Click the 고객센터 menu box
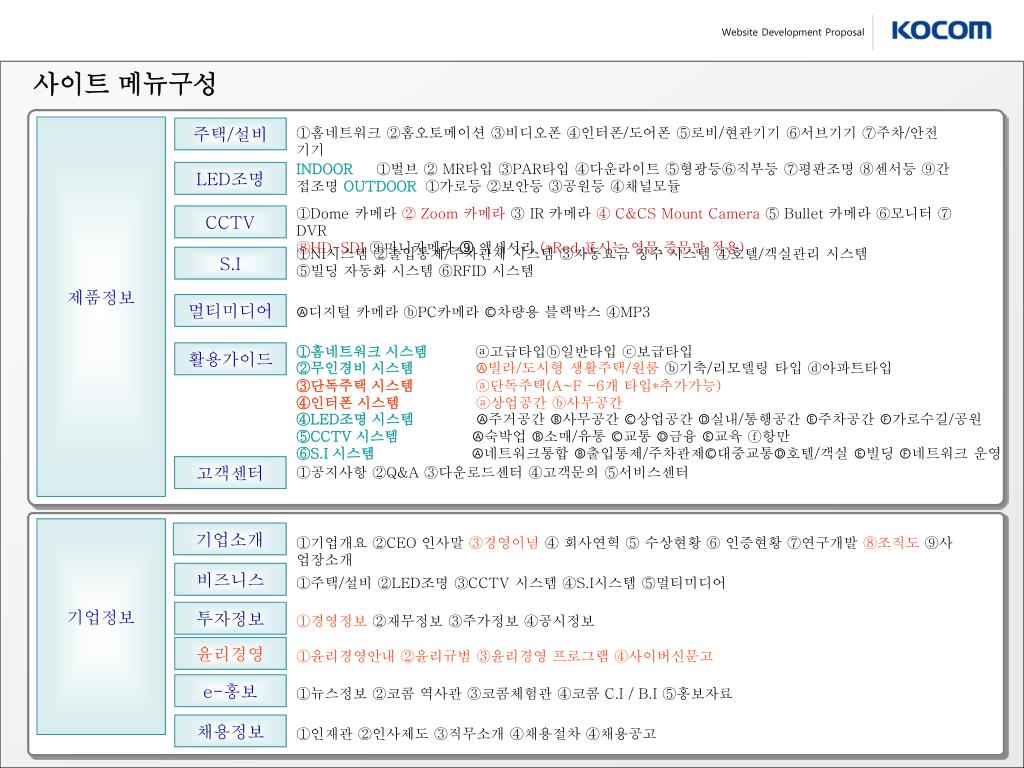The image size is (1024, 768). click(230, 472)
